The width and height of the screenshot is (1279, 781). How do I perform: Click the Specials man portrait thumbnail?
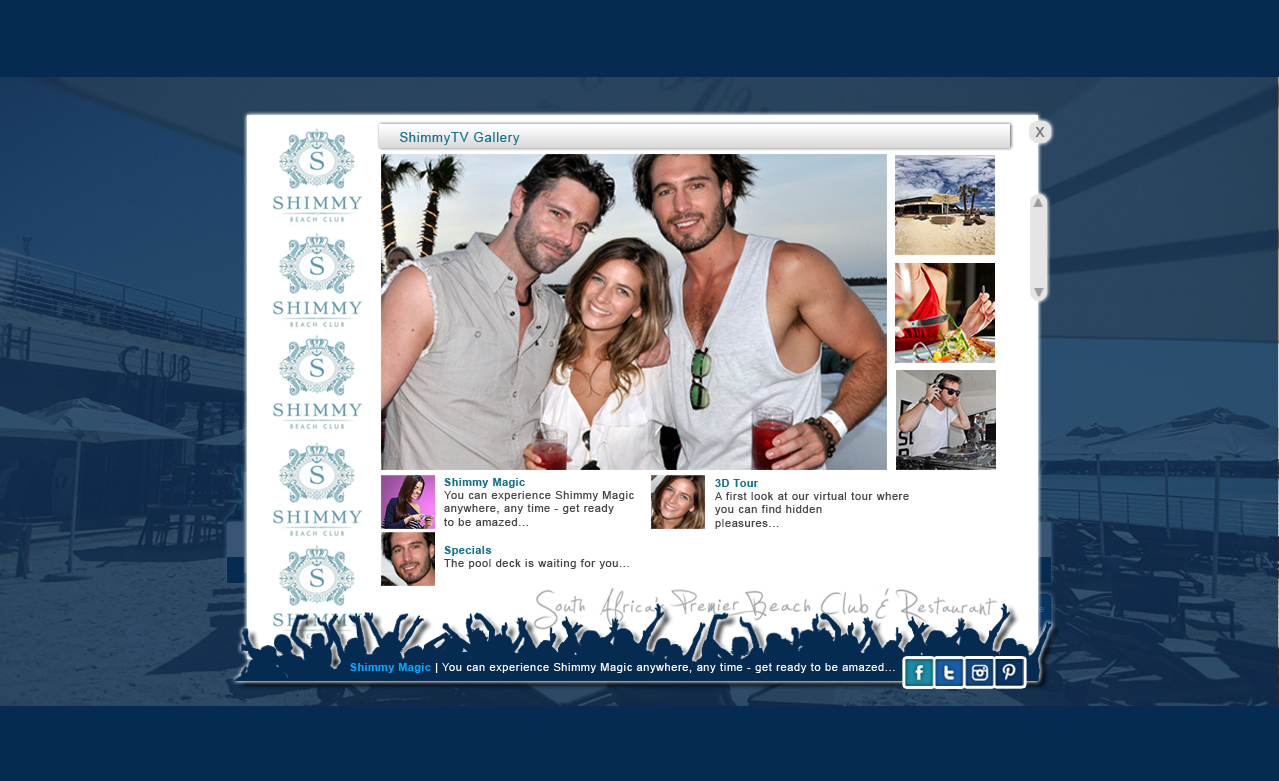point(408,559)
